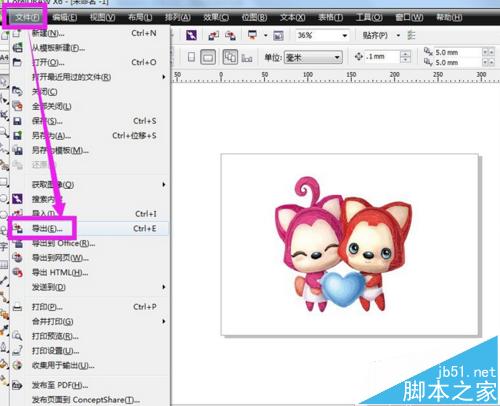Toggle current page layout icon

(x=247, y=58)
